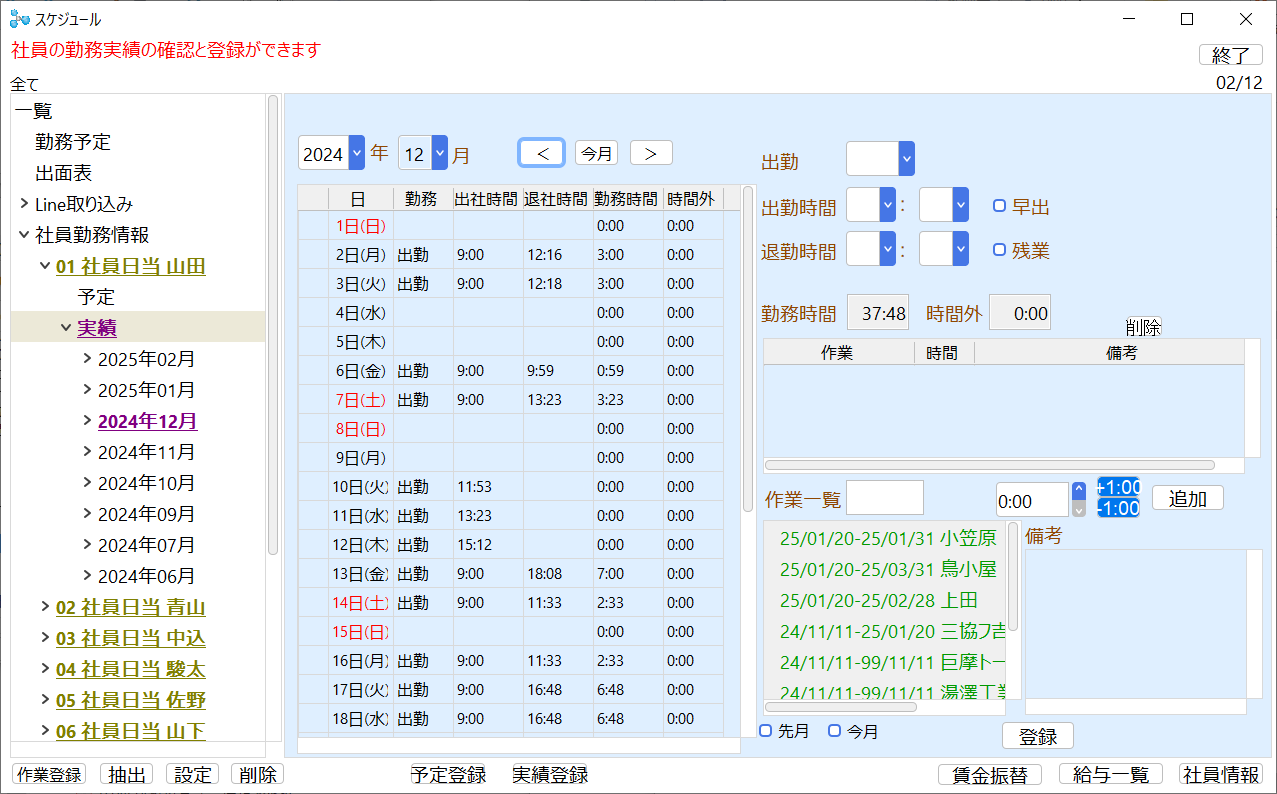1277x794 pixels.
Task: Click the -1:00 time decrement button
Action: (x=1118, y=508)
